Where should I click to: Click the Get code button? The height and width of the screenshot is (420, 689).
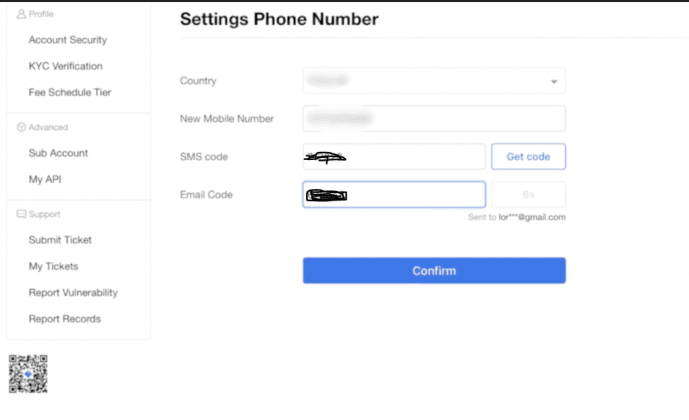click(528, 156)
